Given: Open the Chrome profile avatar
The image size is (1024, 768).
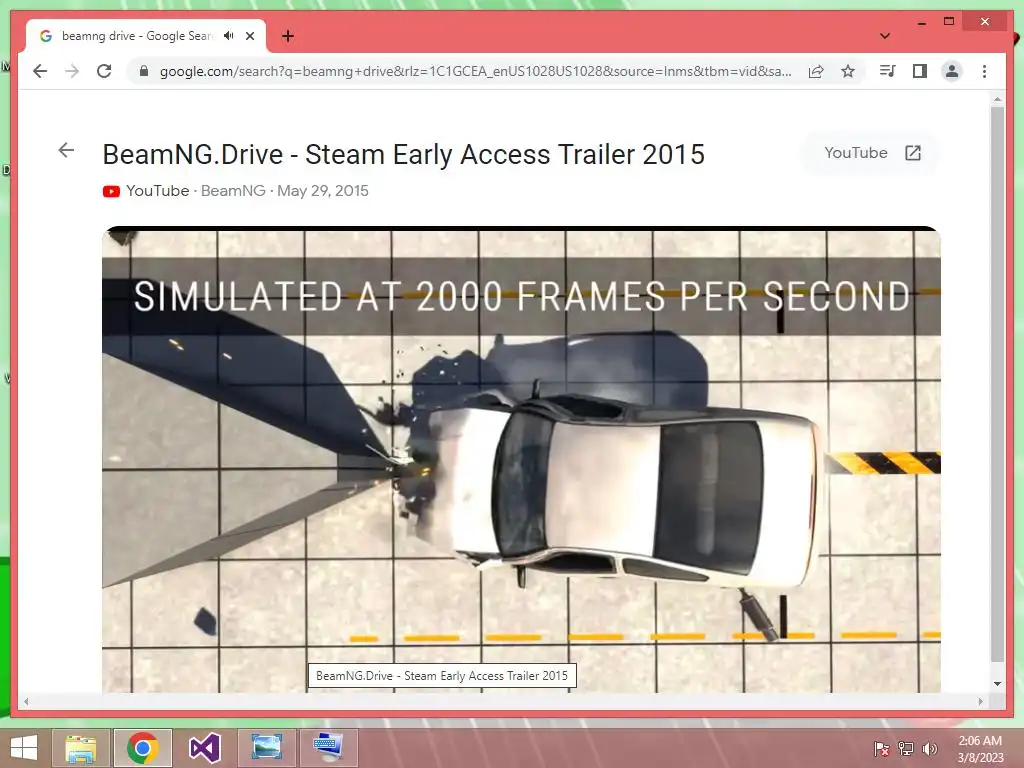Looking at the screenshot, I should point(952,71).
